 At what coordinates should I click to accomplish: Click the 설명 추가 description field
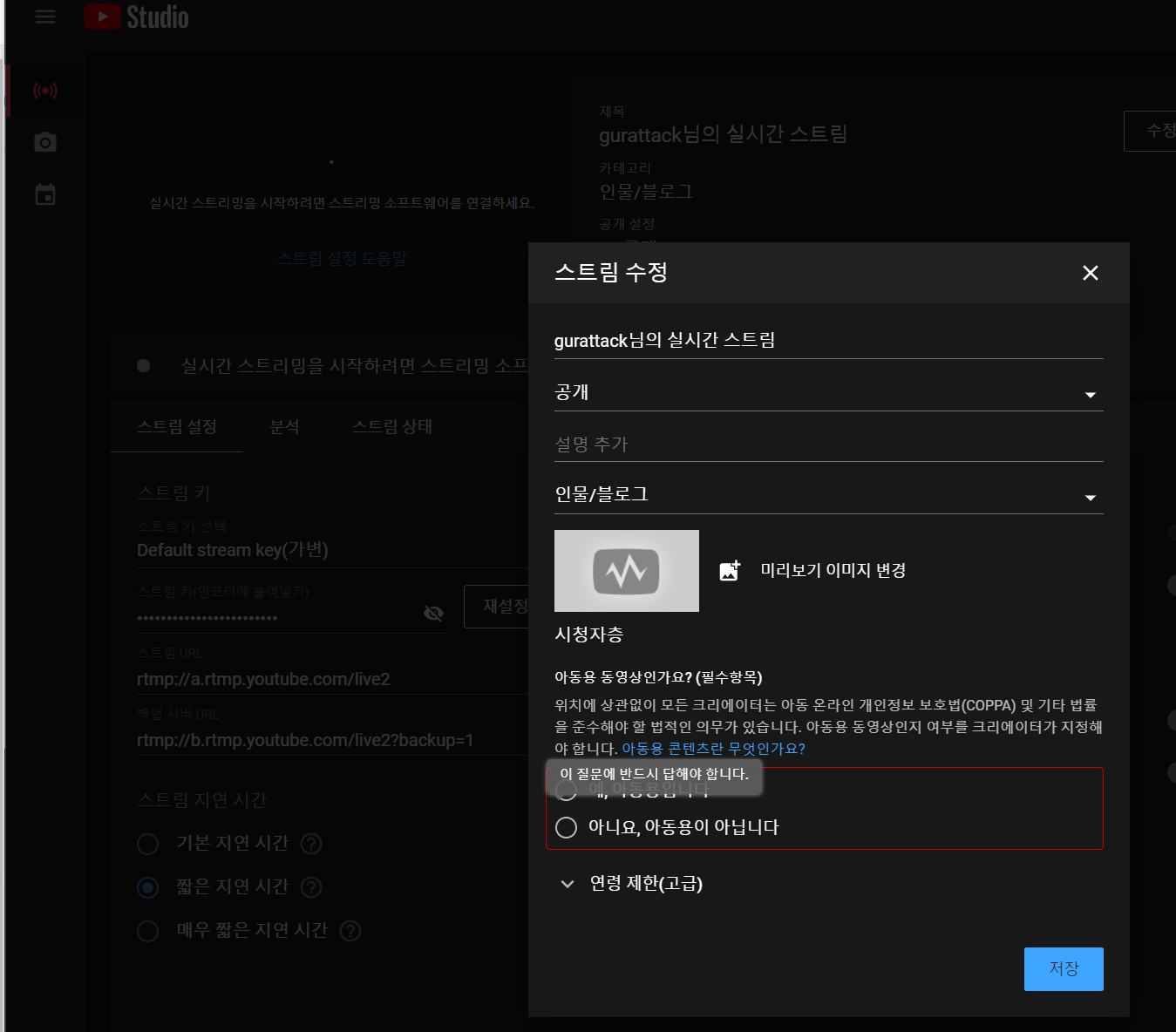[x=829, y=445]
